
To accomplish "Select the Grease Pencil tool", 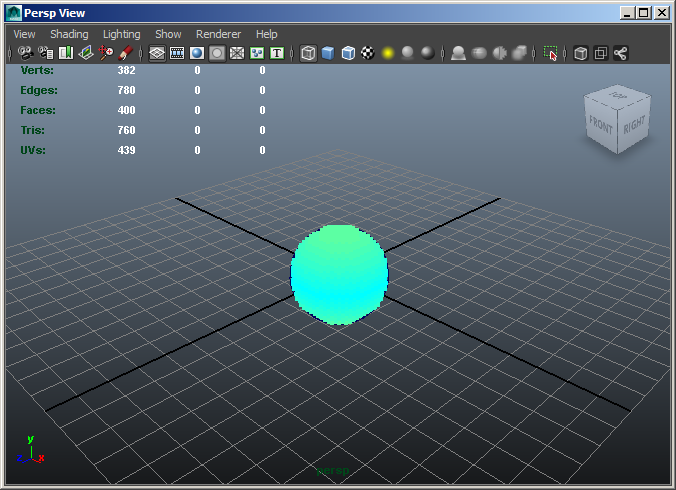I will pos(125,53).
